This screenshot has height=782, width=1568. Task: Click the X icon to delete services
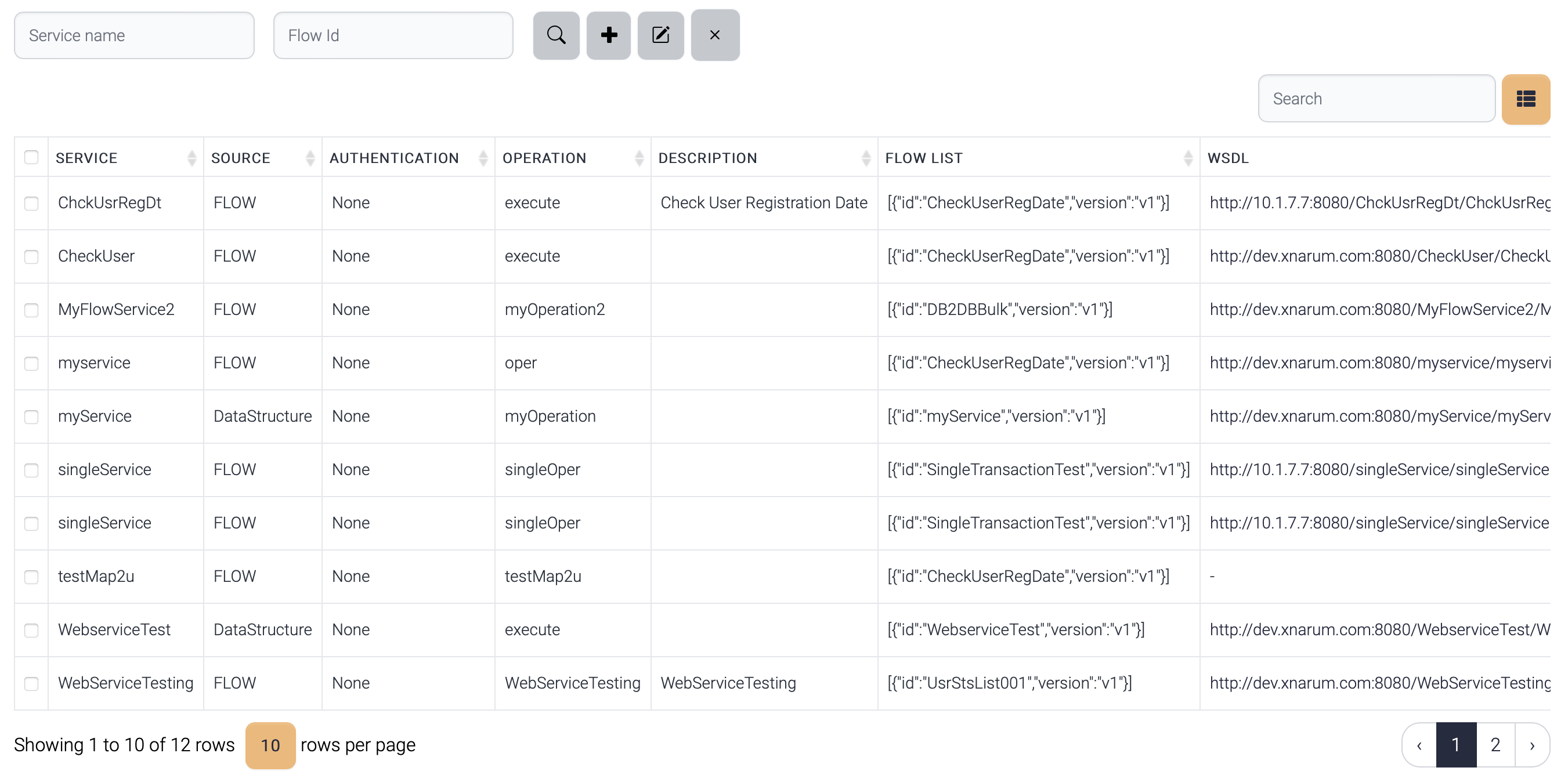coord(714,35)
